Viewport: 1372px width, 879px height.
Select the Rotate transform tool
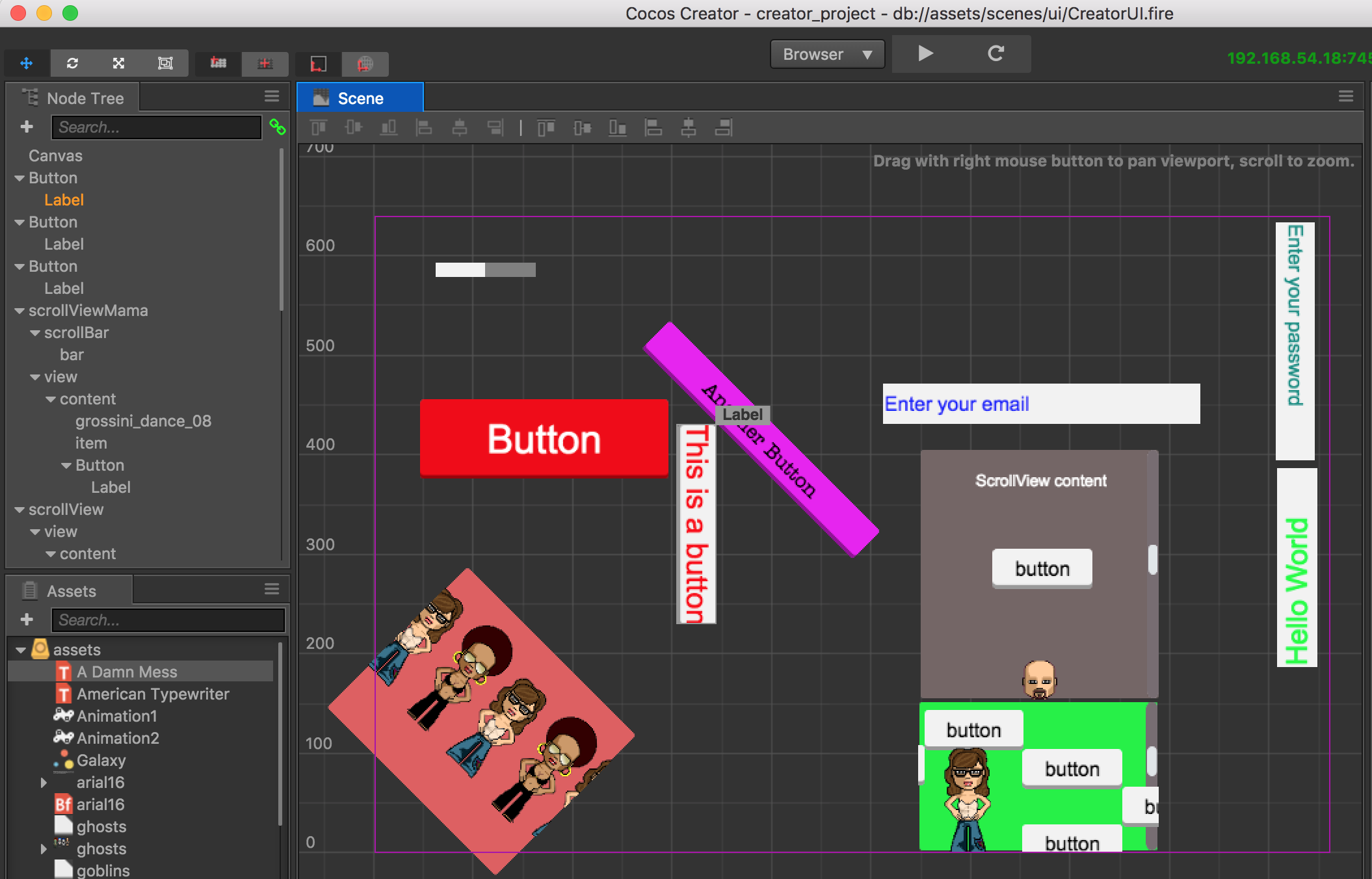pyautogui.click(x=72, y=63)
